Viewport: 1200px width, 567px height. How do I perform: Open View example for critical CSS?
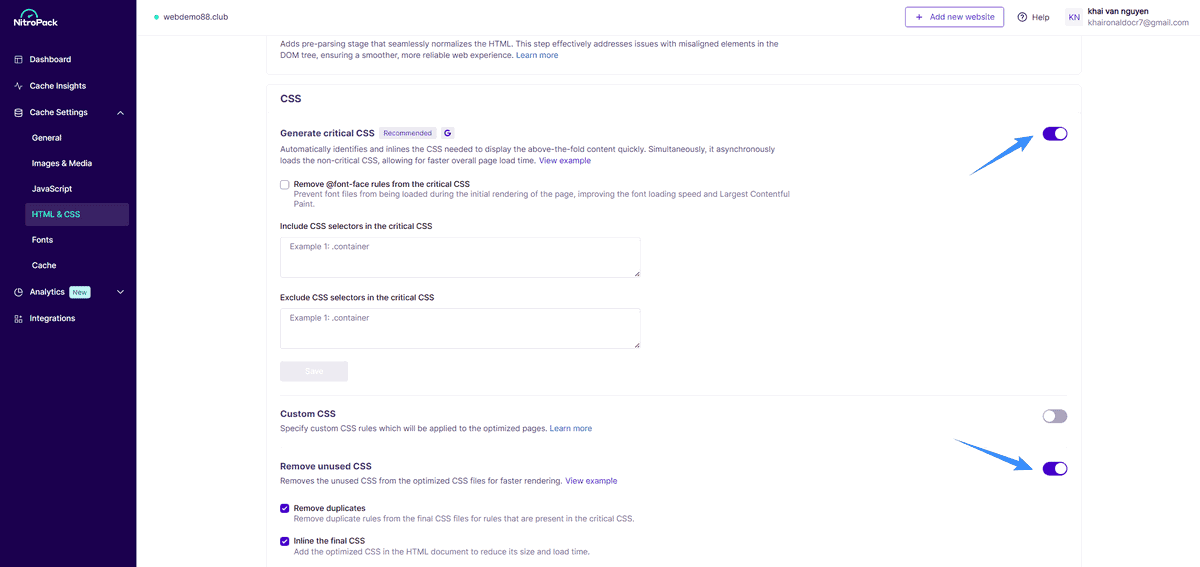[565, 160]
